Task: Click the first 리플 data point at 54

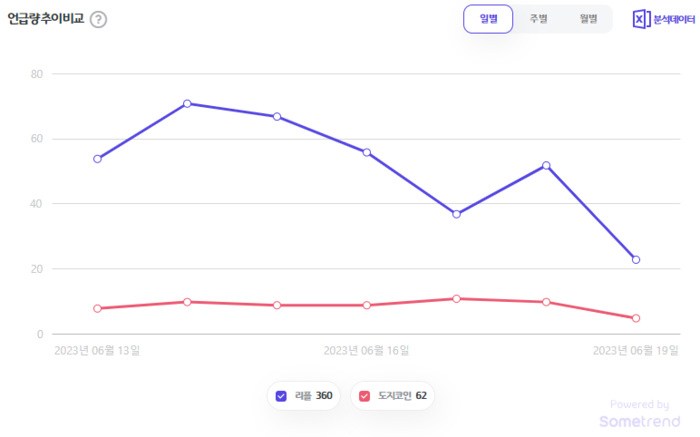Action: pyautogui.click(x=97, y=159)
